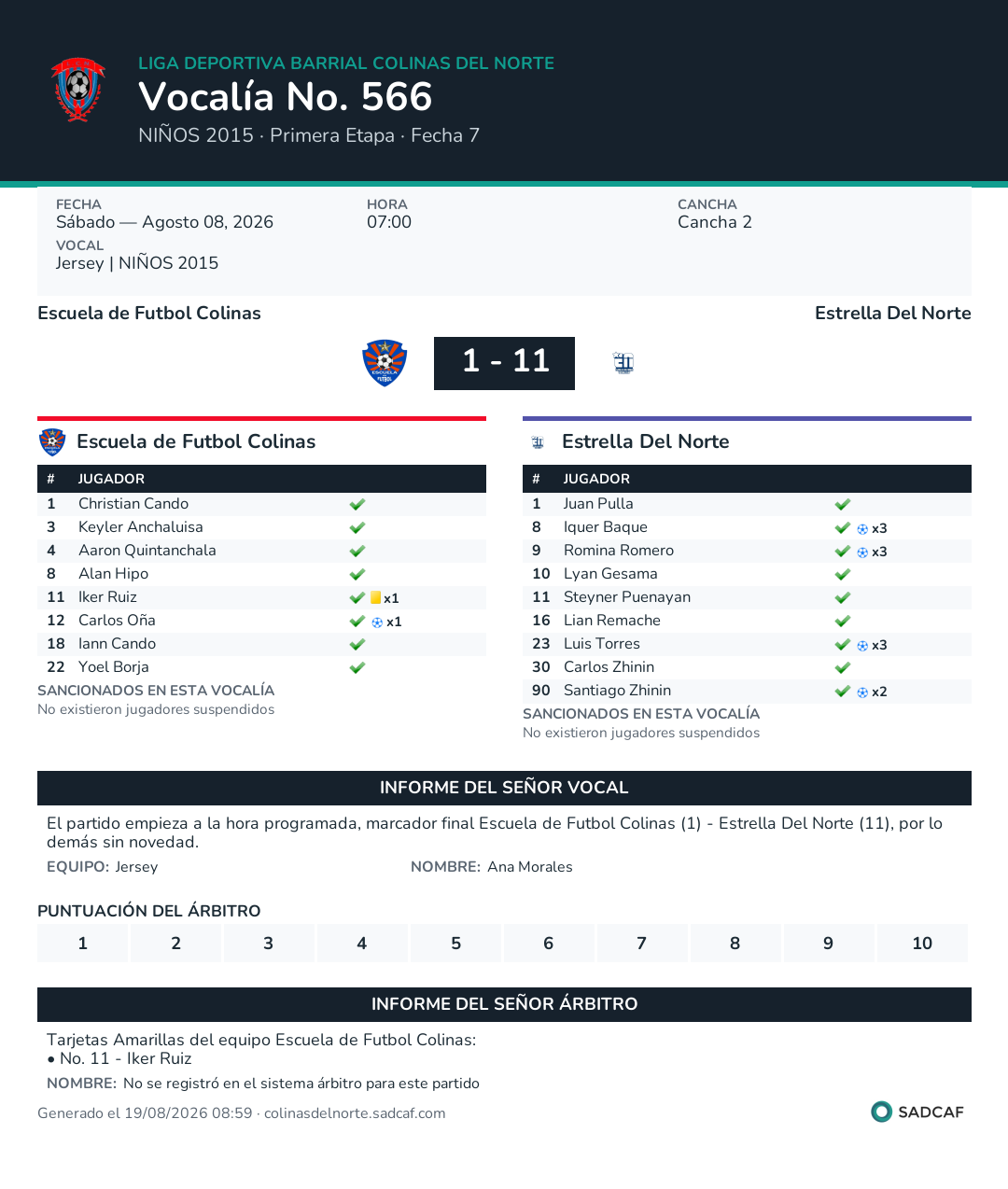The width and height of the screenshot is (1008, 1189).
Task: Select referee score 1
Action: click(x=82, y=943)
